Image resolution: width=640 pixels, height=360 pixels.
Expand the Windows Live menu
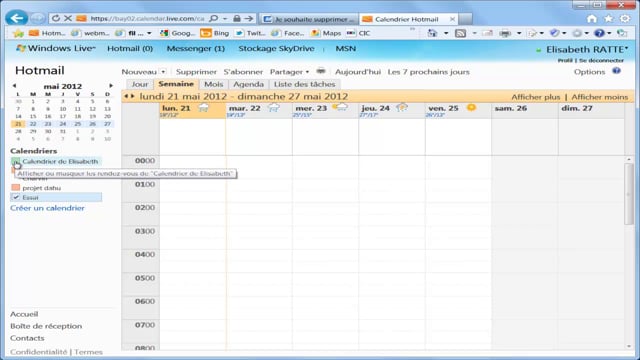pyautogui.click(x=55, y=48)
